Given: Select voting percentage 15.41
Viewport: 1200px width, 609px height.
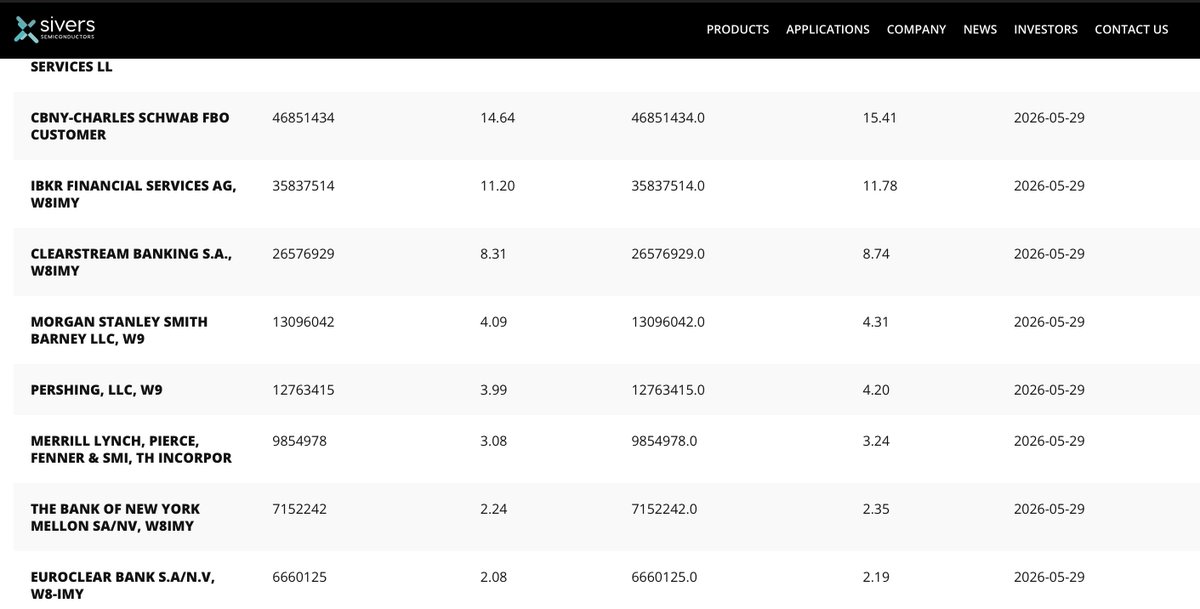Looking at the screenshot, I should click(879, 118).
